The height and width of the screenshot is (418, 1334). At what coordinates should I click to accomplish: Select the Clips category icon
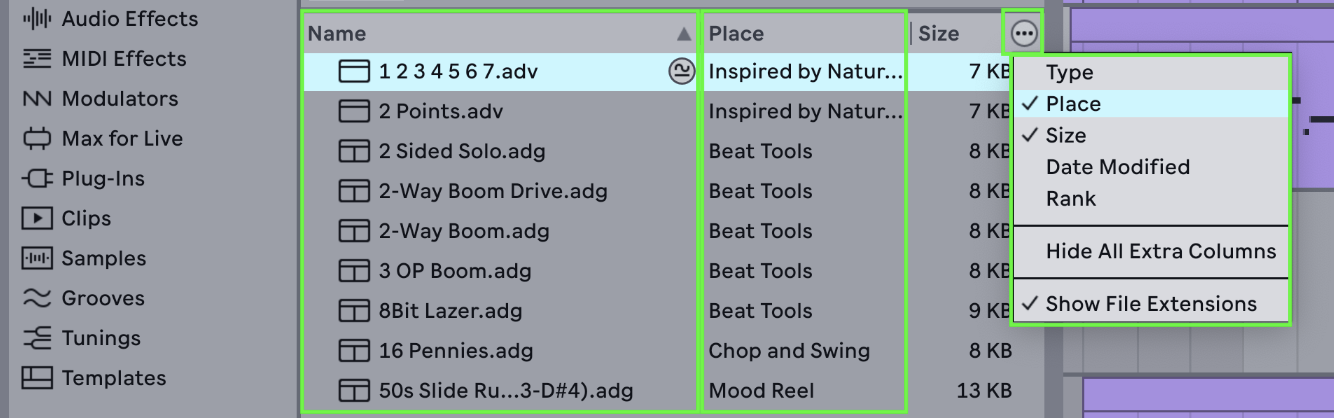click(x=37, y=219)
